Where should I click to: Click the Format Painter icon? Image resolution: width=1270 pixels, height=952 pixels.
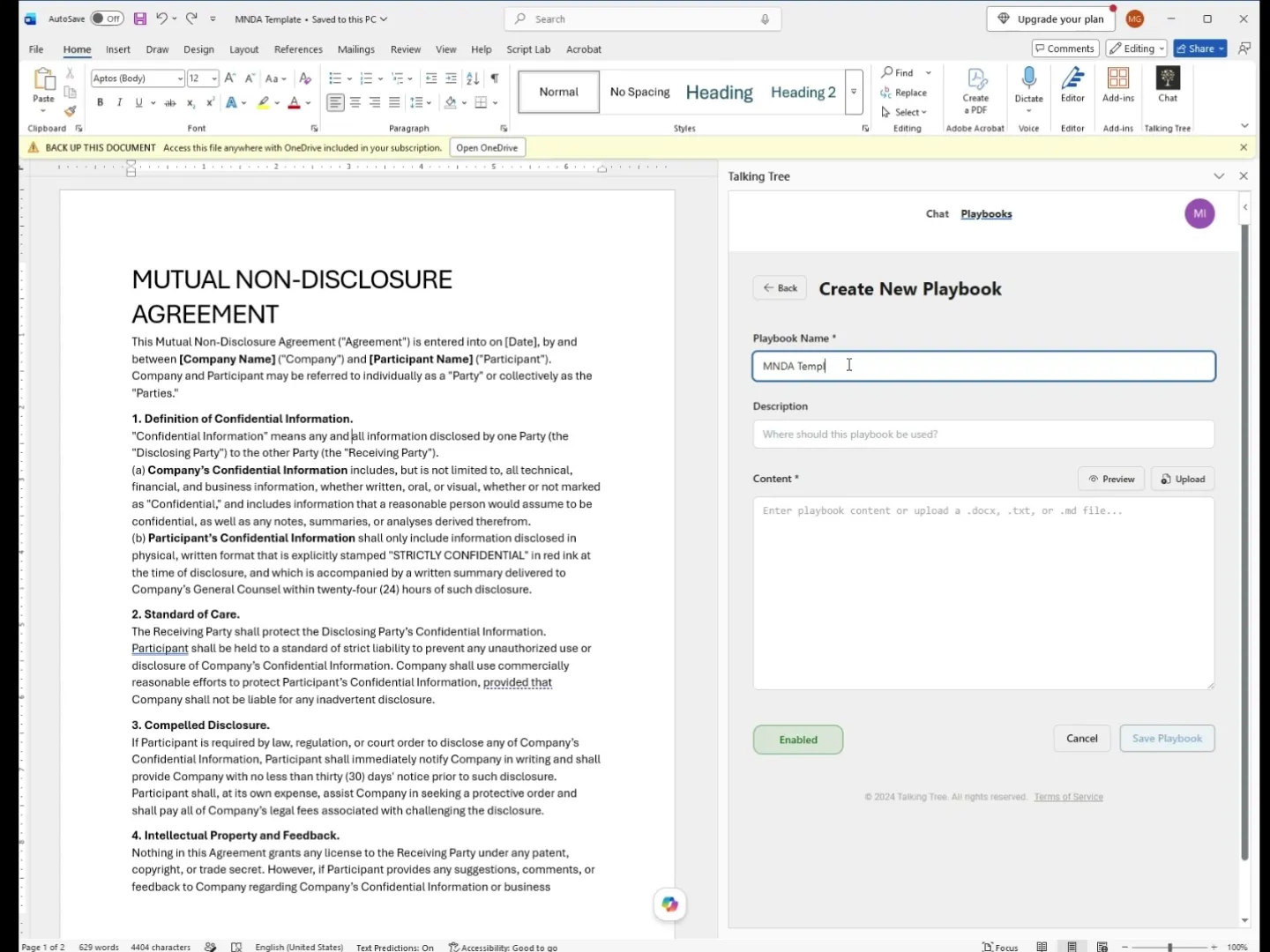click(x=70, y=111)
